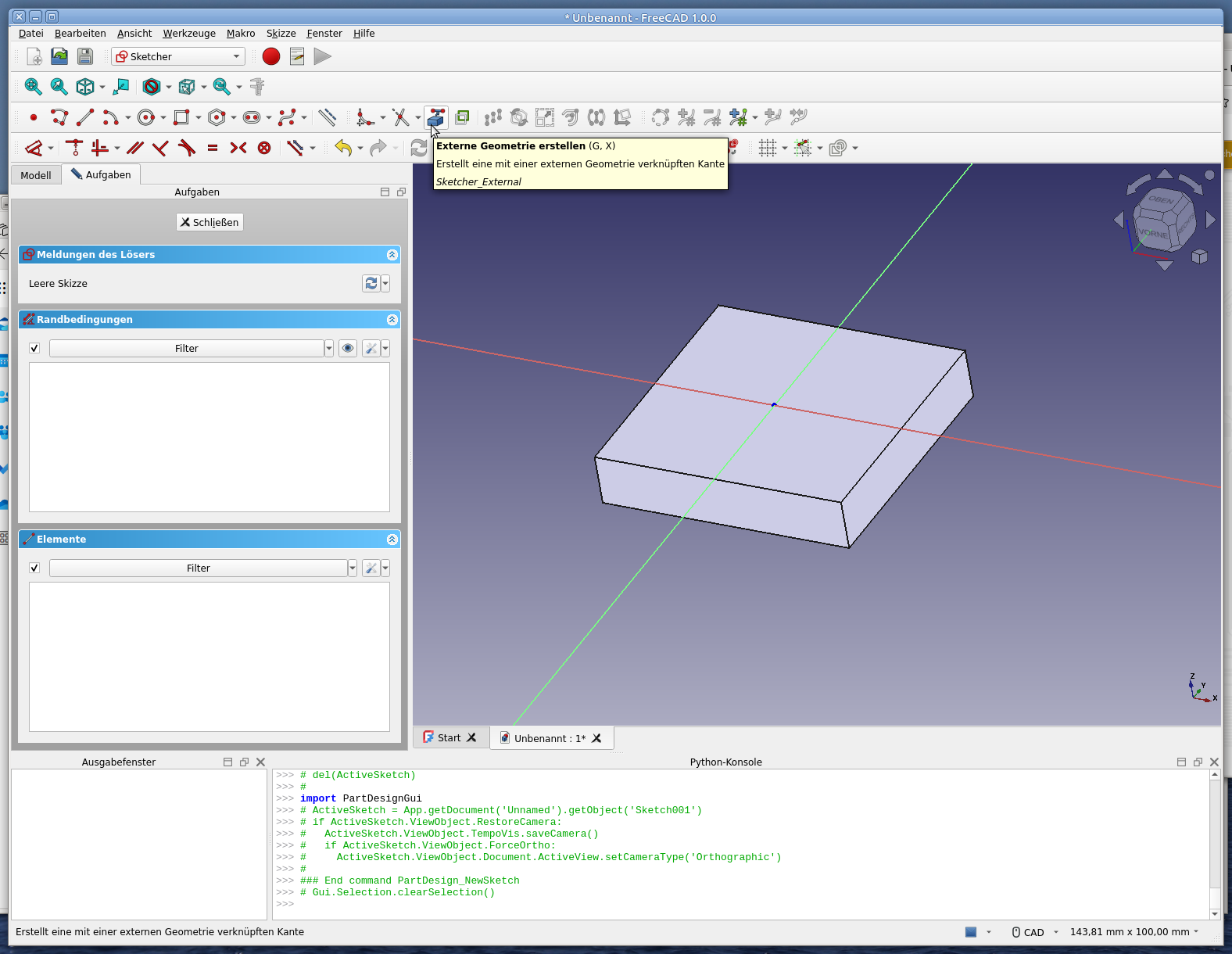The width and height of the screenshot is (1232, 954).
Task: Apply the Horizontal/Vertical constraint
Action: pyautogui.click(x=99, y=148)
